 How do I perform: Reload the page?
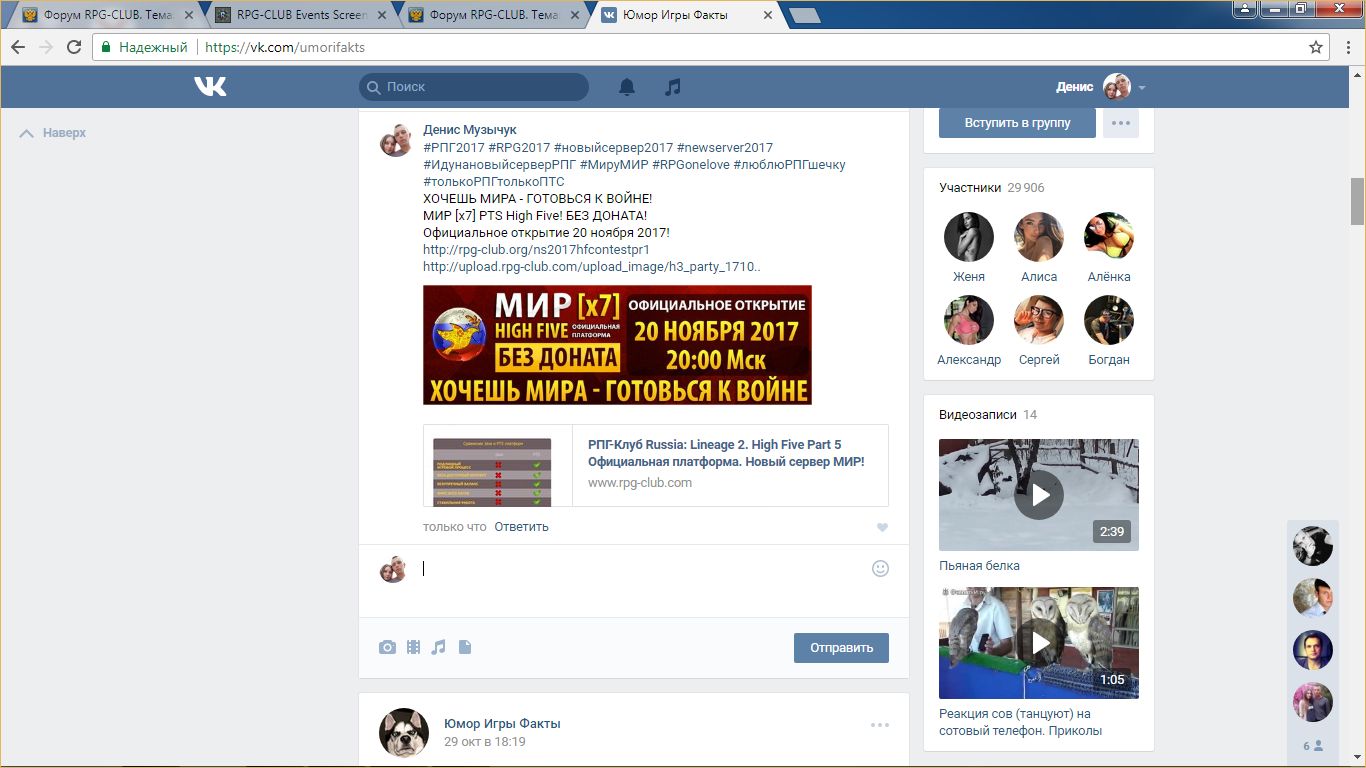(74, 47)
